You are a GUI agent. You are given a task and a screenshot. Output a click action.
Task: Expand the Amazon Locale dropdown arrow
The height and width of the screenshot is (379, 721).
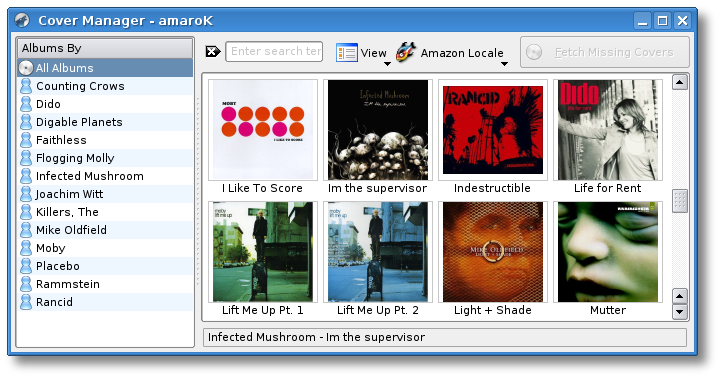pos(504,64)
